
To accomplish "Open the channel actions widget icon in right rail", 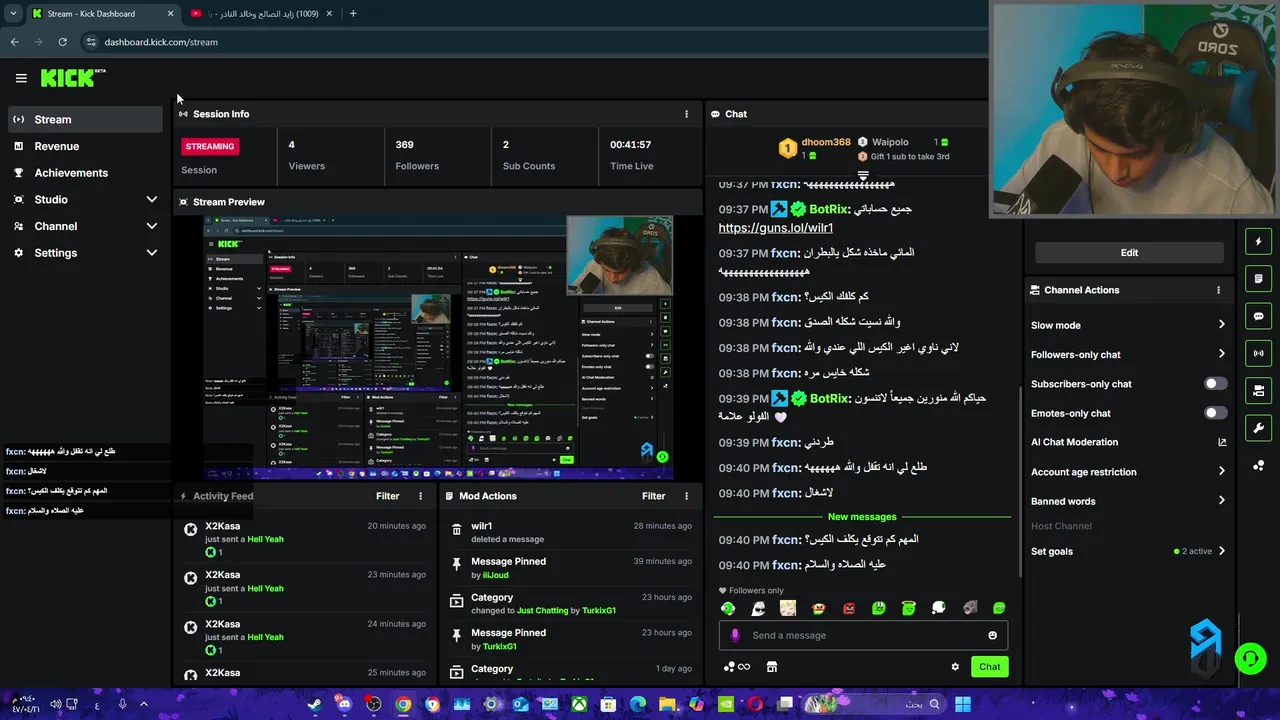I will pyautogui.click(x=1259, y=390).
